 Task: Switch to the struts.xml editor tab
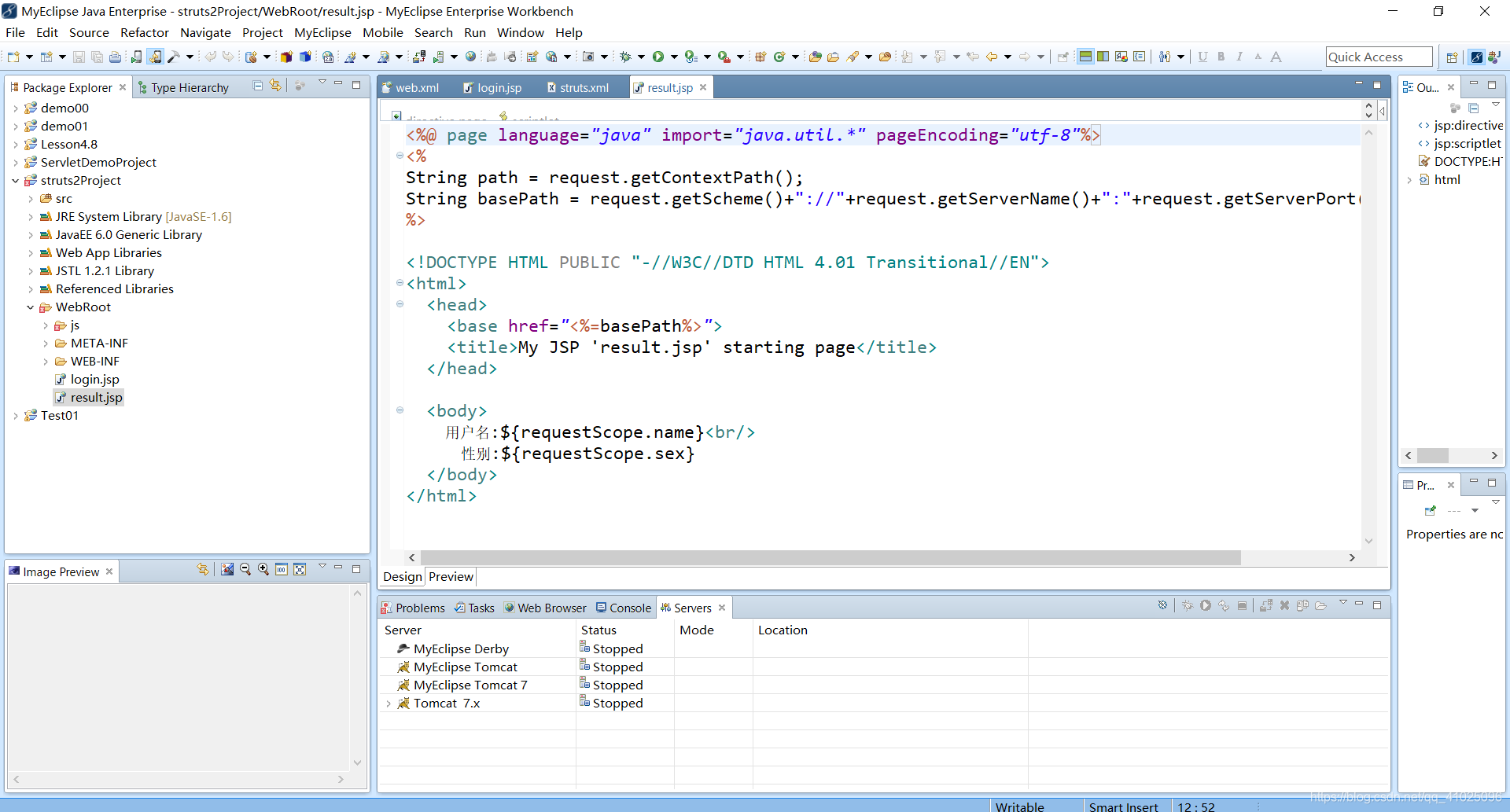point(577,87)
